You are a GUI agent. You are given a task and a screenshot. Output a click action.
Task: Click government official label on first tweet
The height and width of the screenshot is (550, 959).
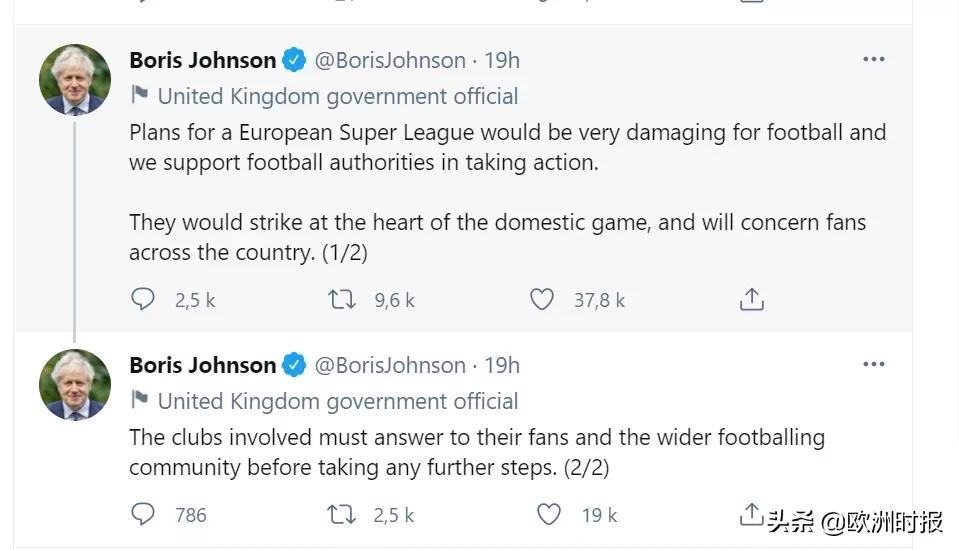point(337,96)
